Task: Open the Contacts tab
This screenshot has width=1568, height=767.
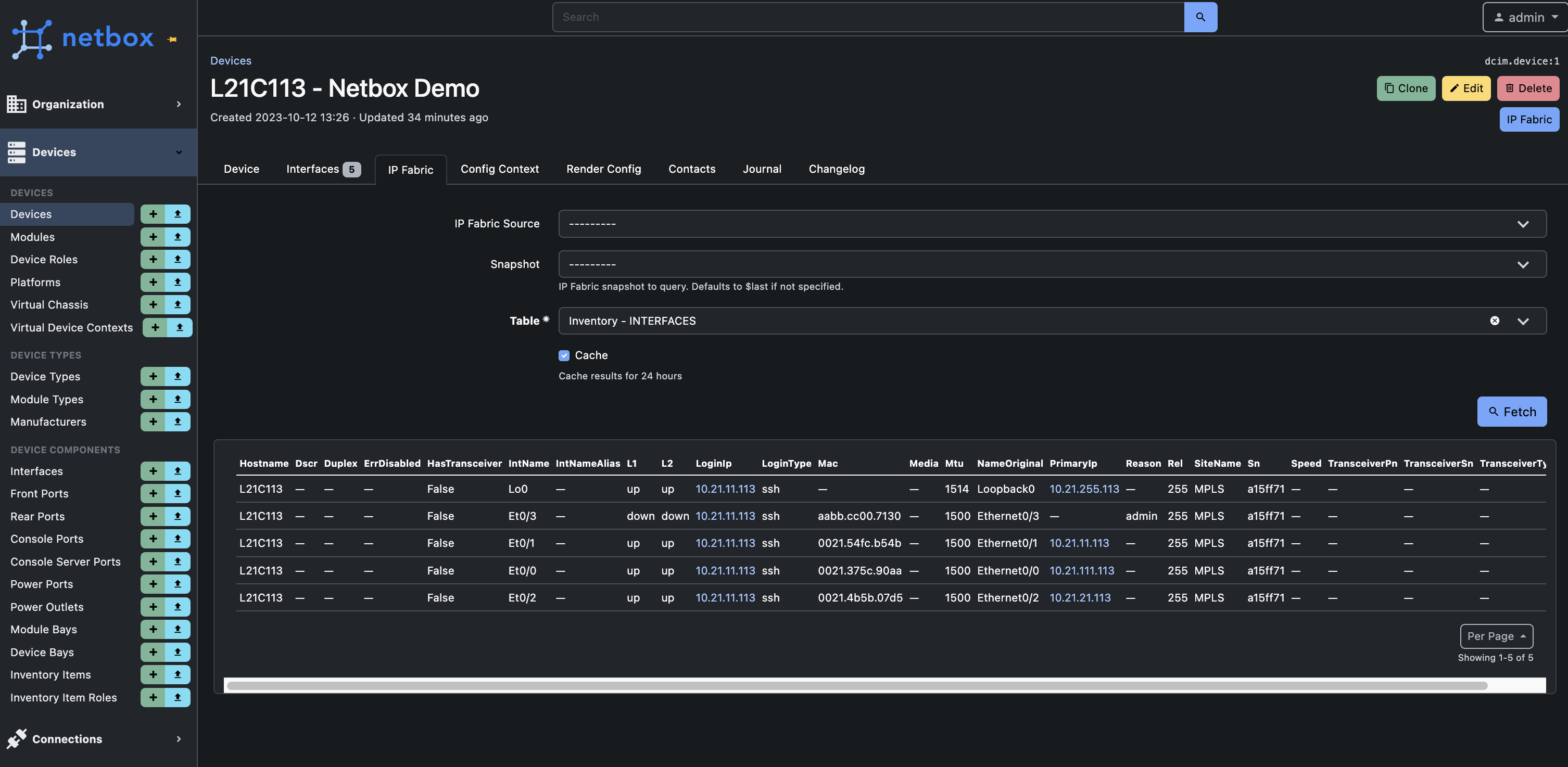Action: [691, 169]
